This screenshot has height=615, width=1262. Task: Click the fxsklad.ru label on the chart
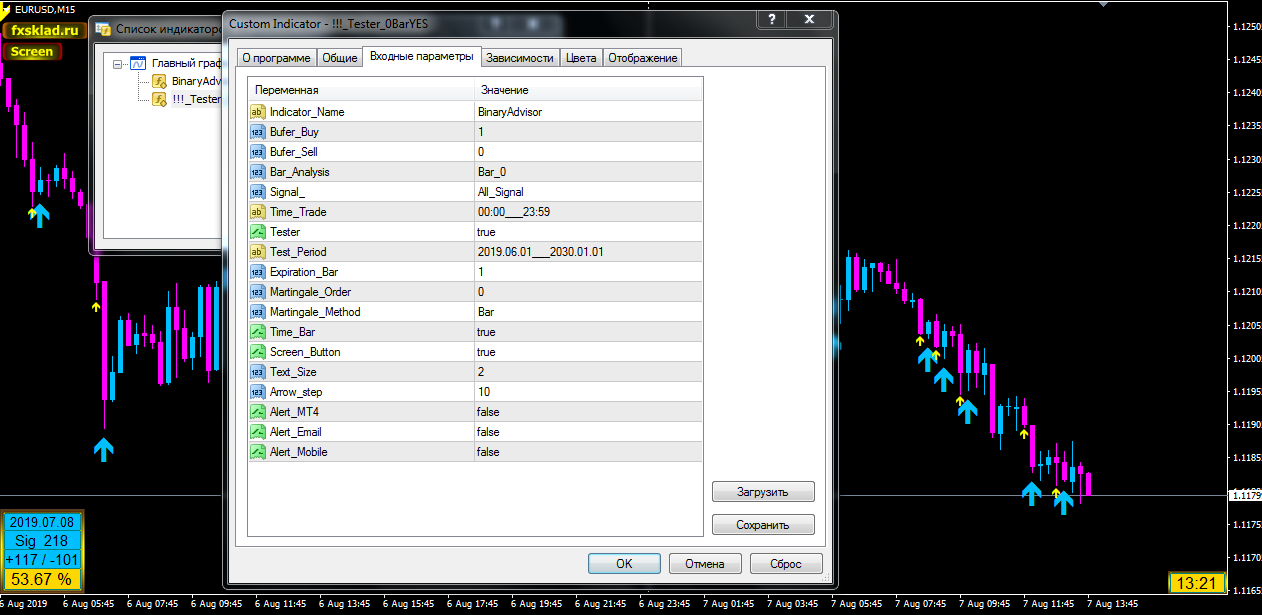(x=44, y=31)
